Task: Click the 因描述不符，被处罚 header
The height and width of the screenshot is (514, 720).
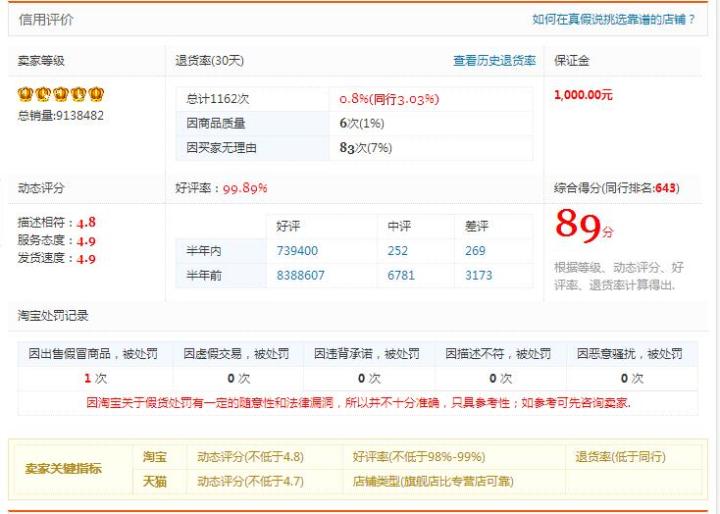Action: coord(498,354)
